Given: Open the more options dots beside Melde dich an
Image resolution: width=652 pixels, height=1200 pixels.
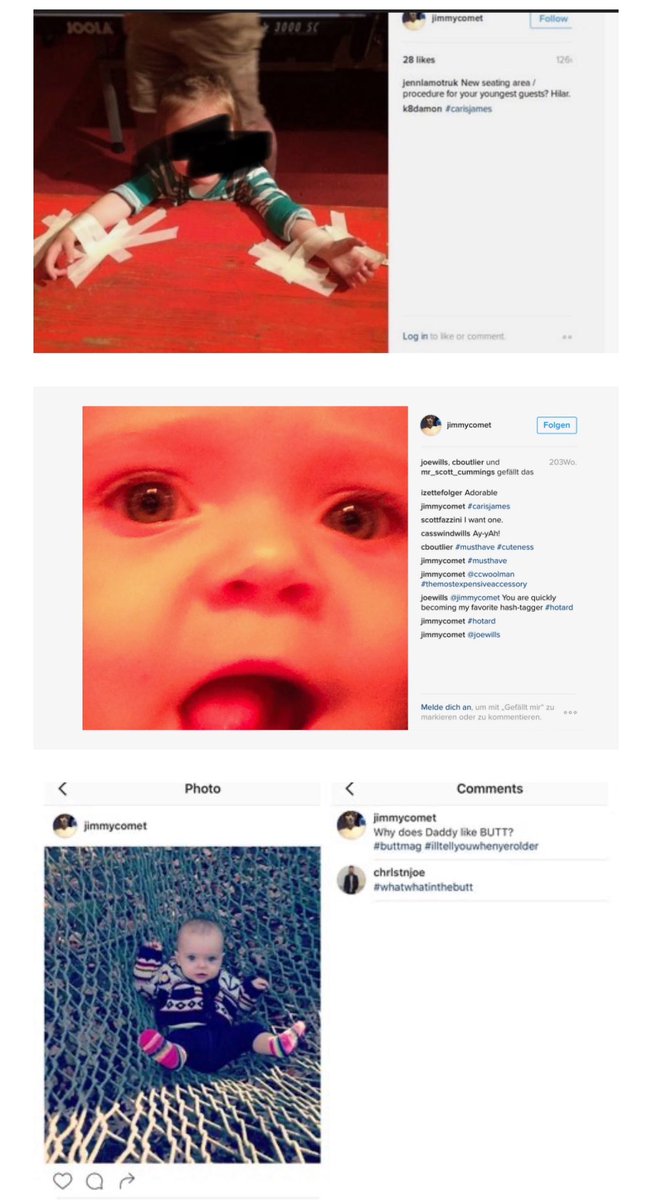Looking at the screenshot, I should 570,712.
